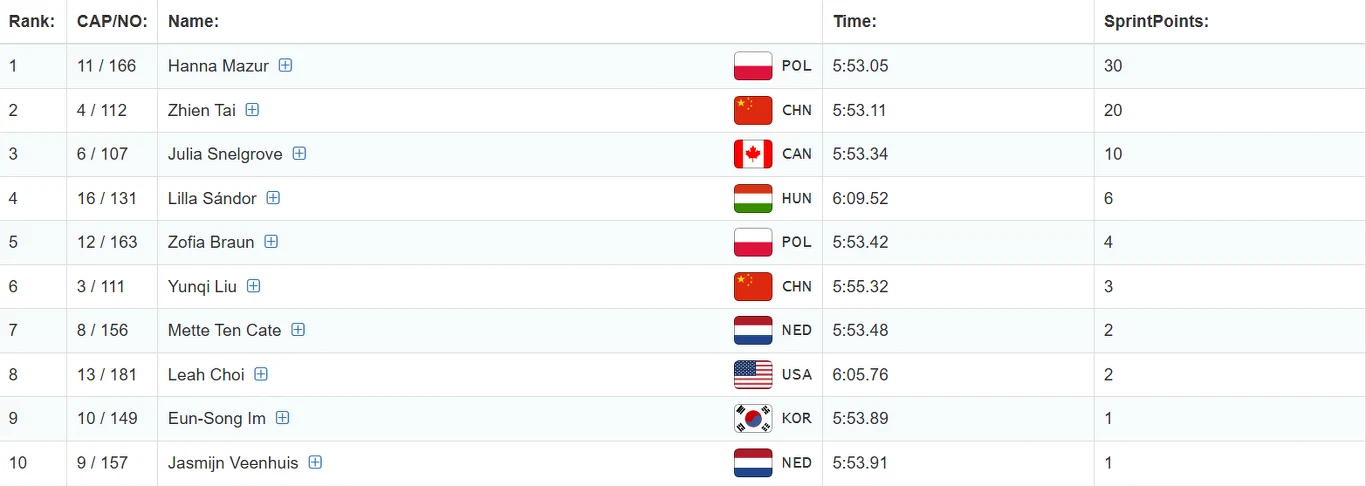Screen dimensions: 1366x486
Task: Select the Name column header
Action: point(193,21)
